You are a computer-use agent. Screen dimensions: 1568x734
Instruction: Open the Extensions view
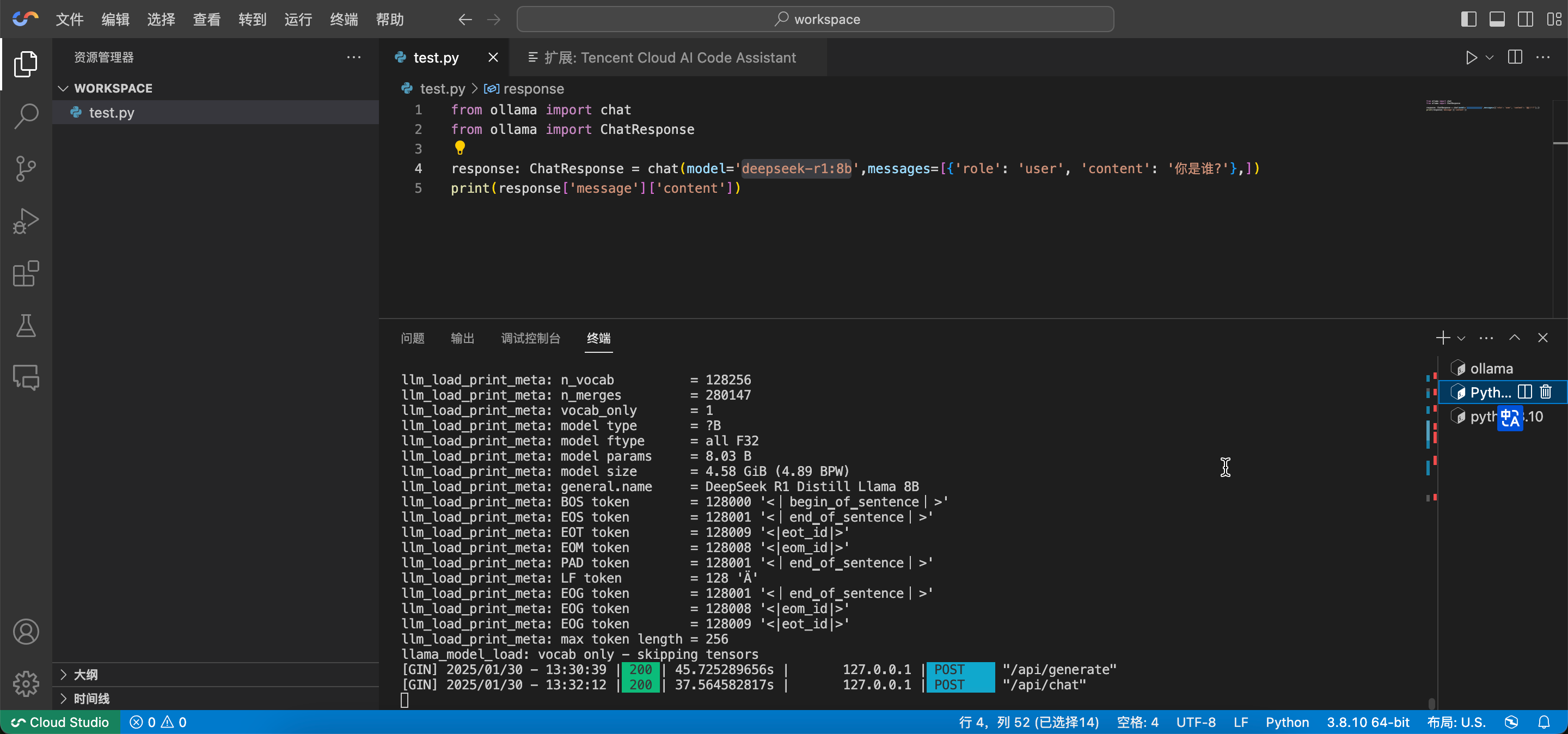tap(26, 274)
